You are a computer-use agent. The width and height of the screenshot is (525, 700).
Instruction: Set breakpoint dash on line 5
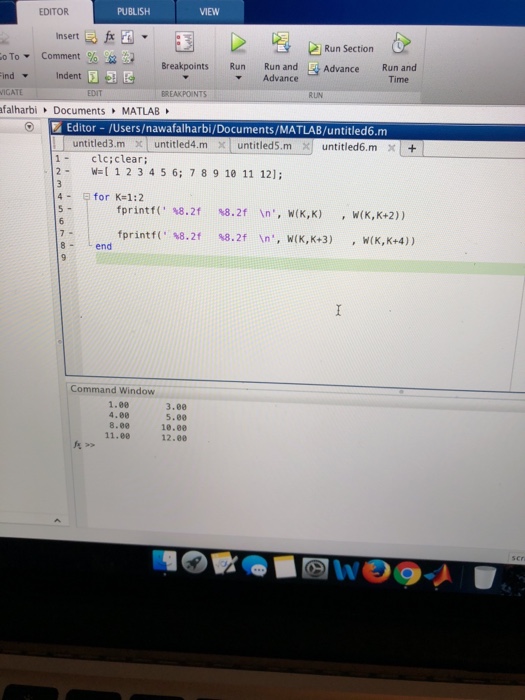[68, 209]
